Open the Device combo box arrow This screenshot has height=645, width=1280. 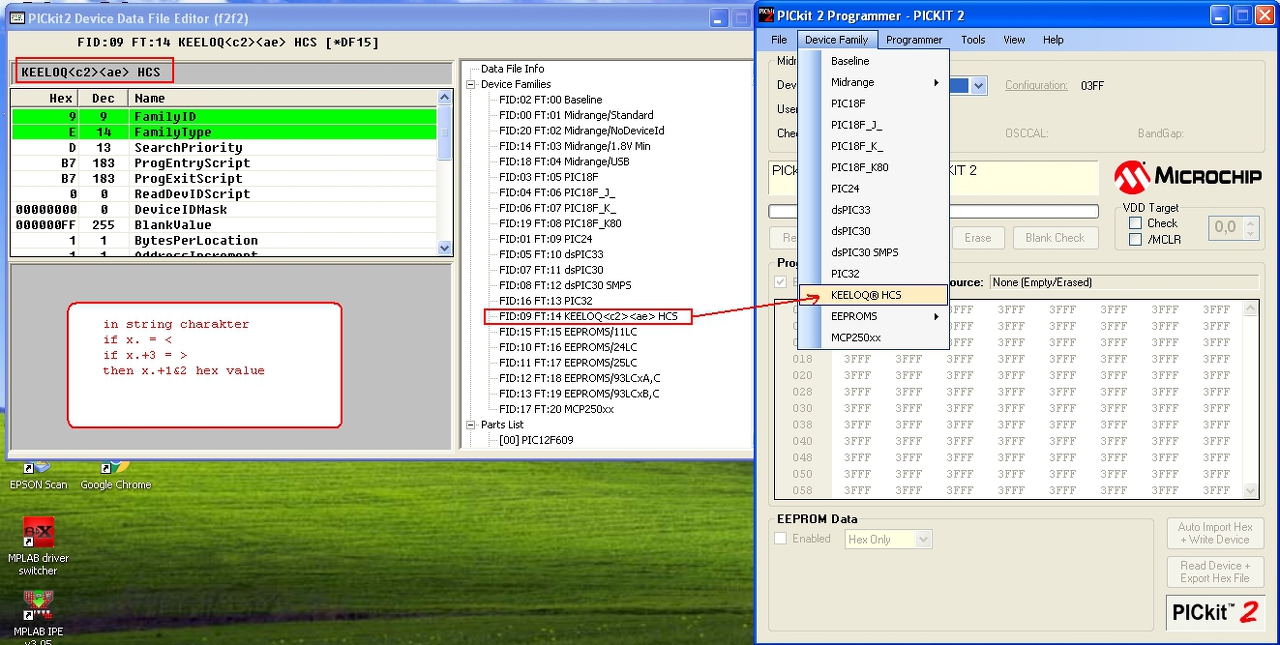tap(979, 86)
